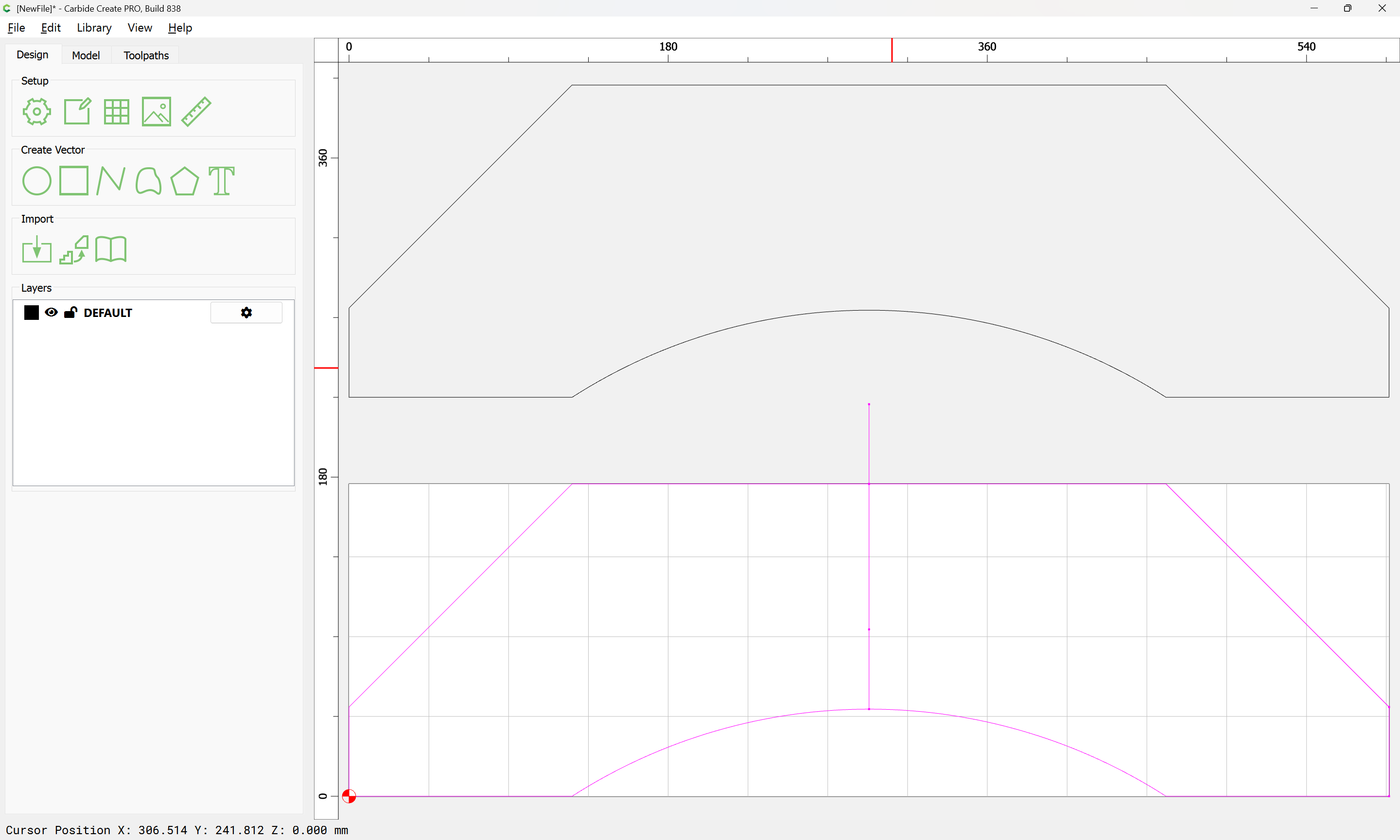Click the Import vector file icon

pos(37,250)
